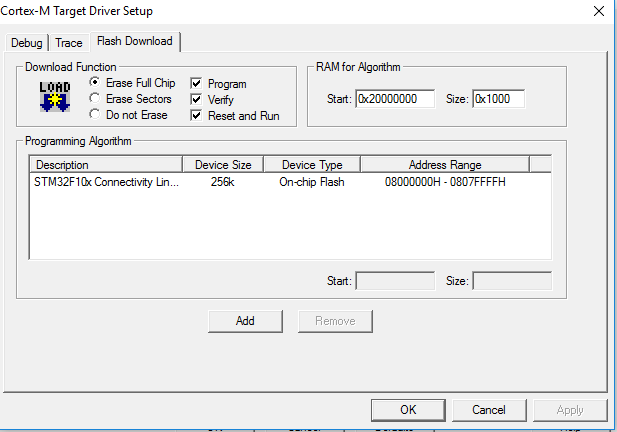Open the Trace tab
The image size is (617, 432).
69,42
